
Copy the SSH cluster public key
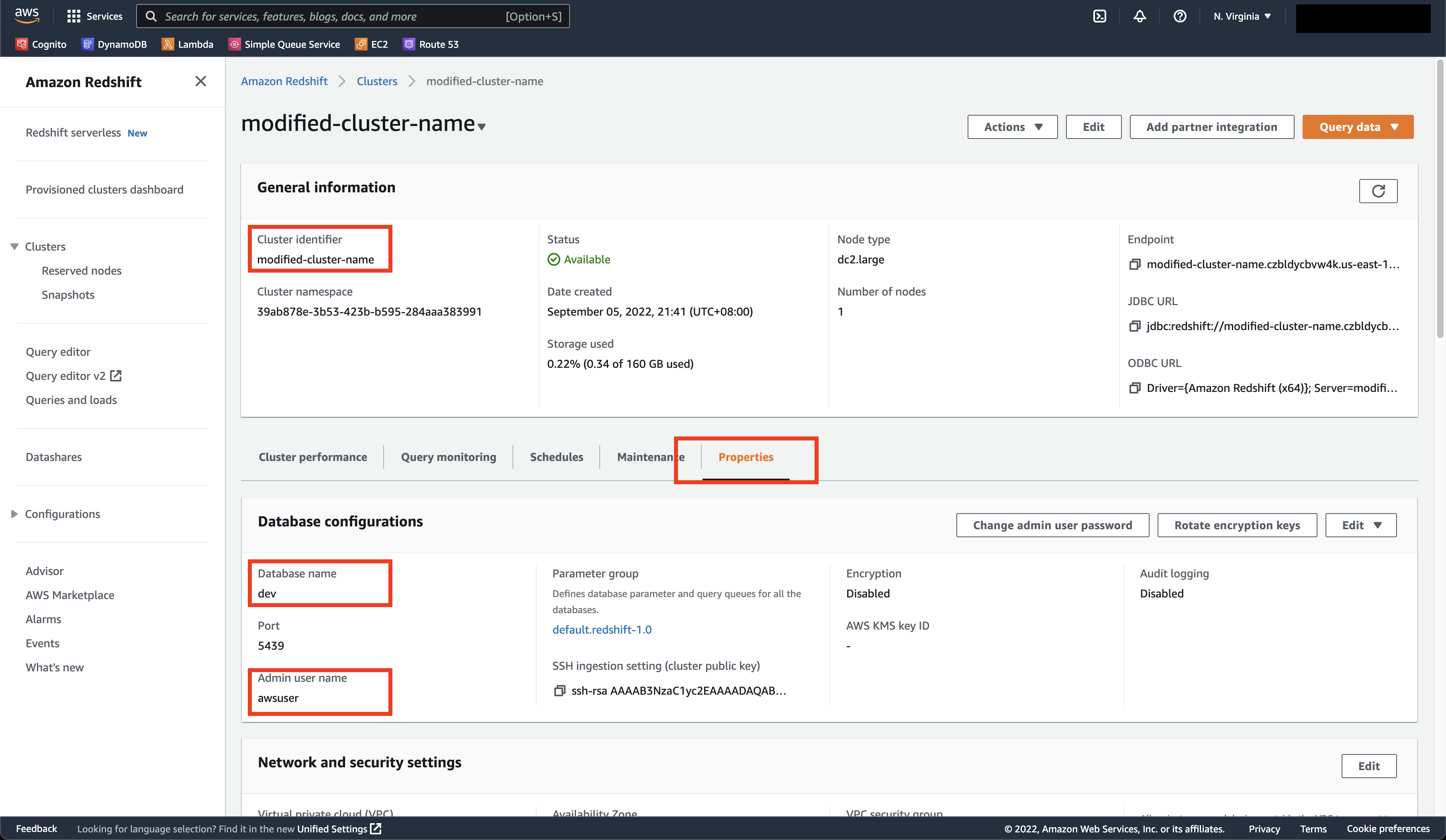click(x=560, y=691)
